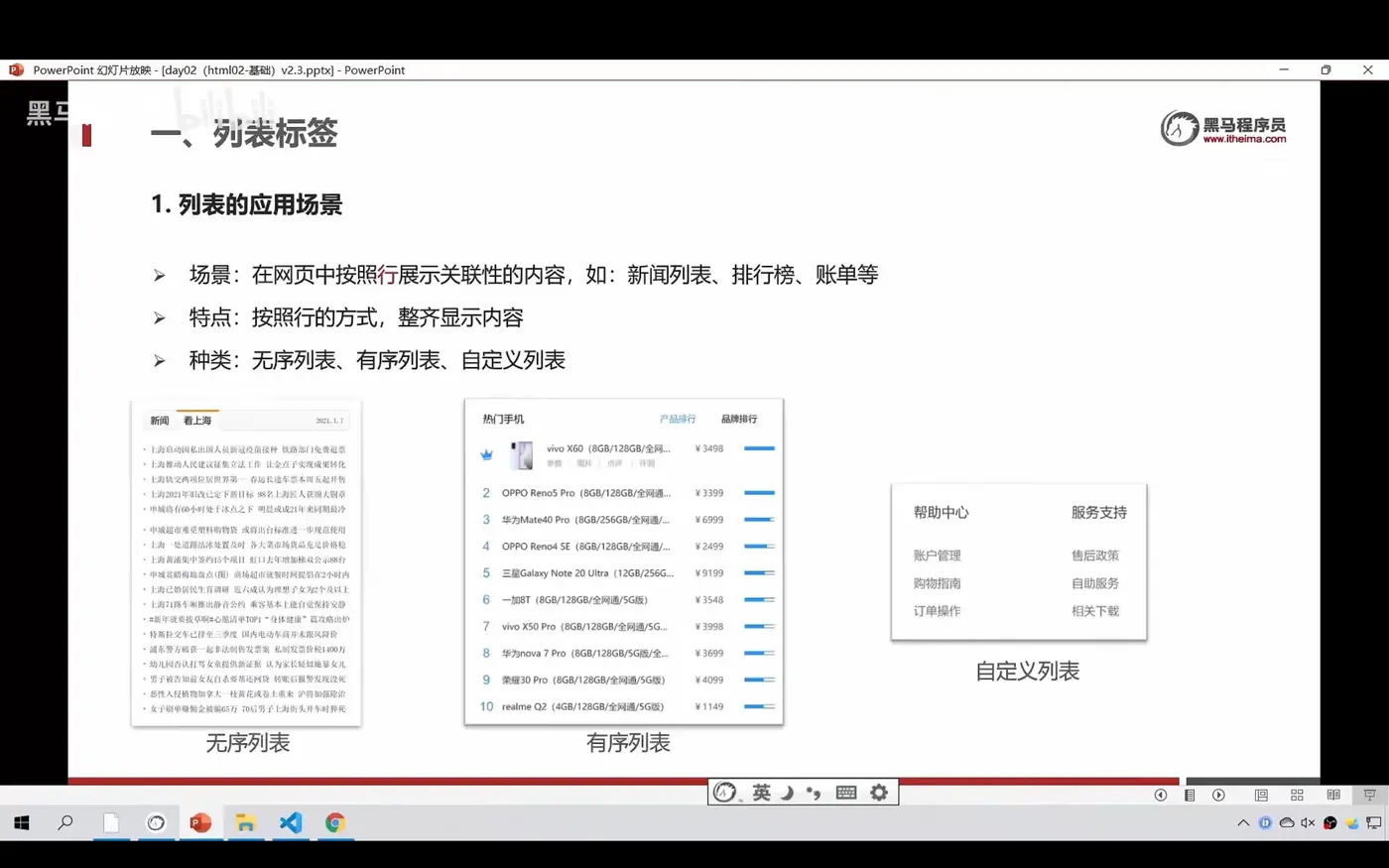Screen dimensions: 1389x868
Task: Open the 购物指南 link
Action: pos(937,583)
